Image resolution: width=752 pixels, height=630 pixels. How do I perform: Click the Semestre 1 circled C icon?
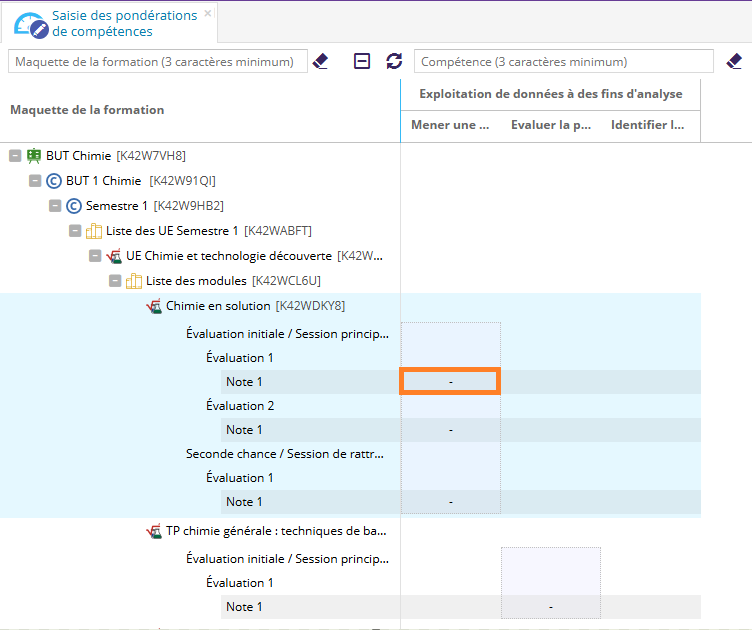[74, 206]
